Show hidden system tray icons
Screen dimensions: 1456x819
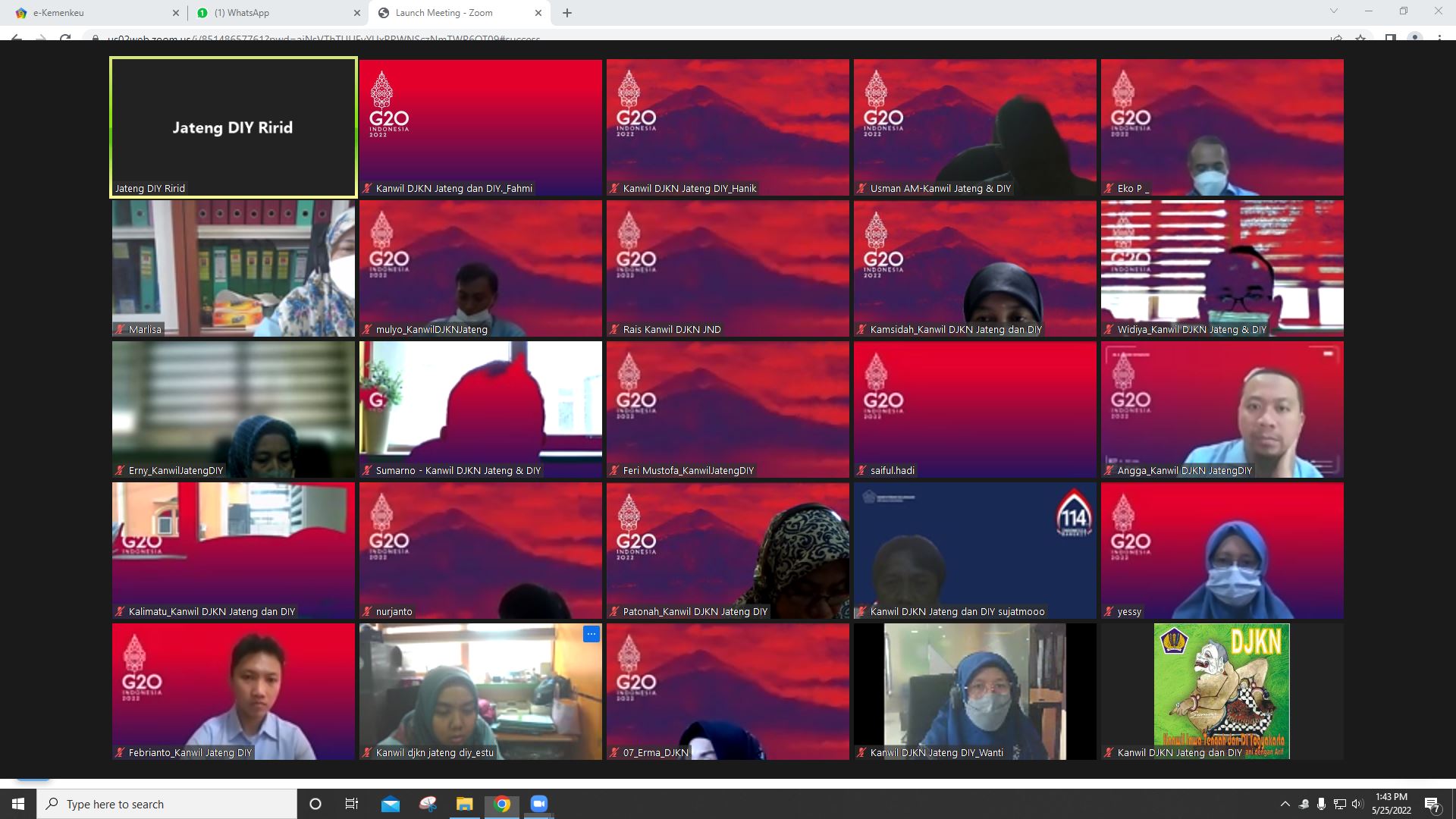[x=1285, y=804]
